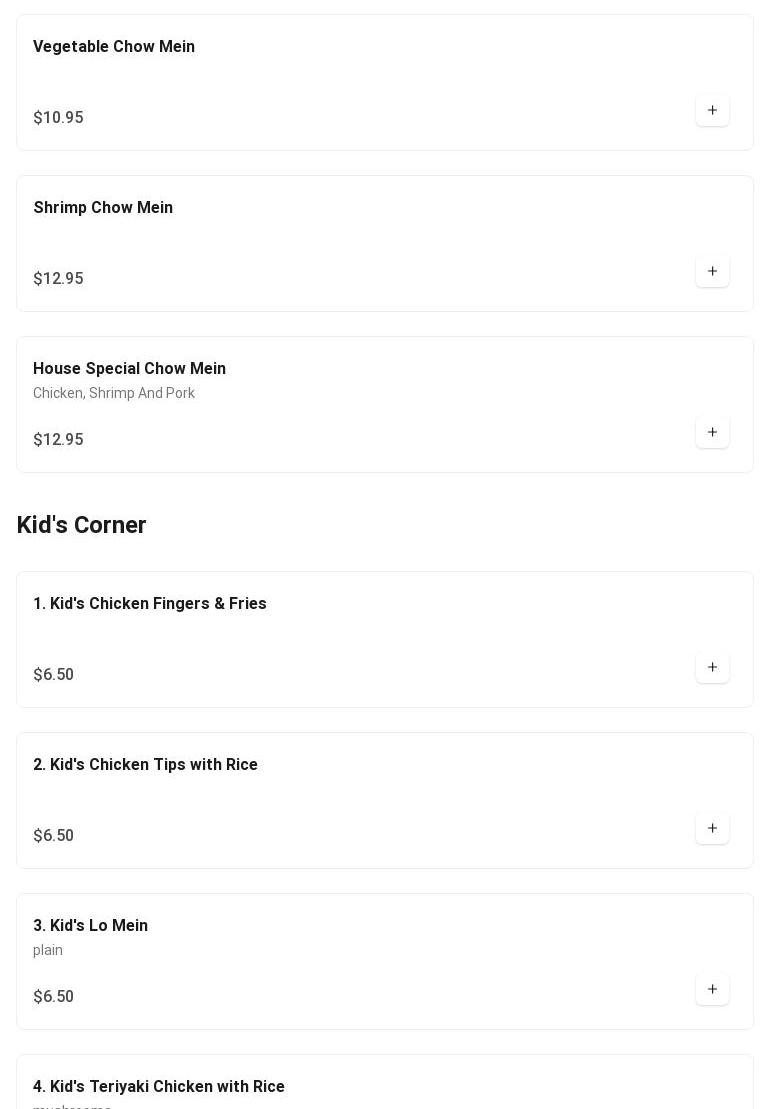Click the $10.95 Vegetable Chow Mein price

(x=58, y=118)
